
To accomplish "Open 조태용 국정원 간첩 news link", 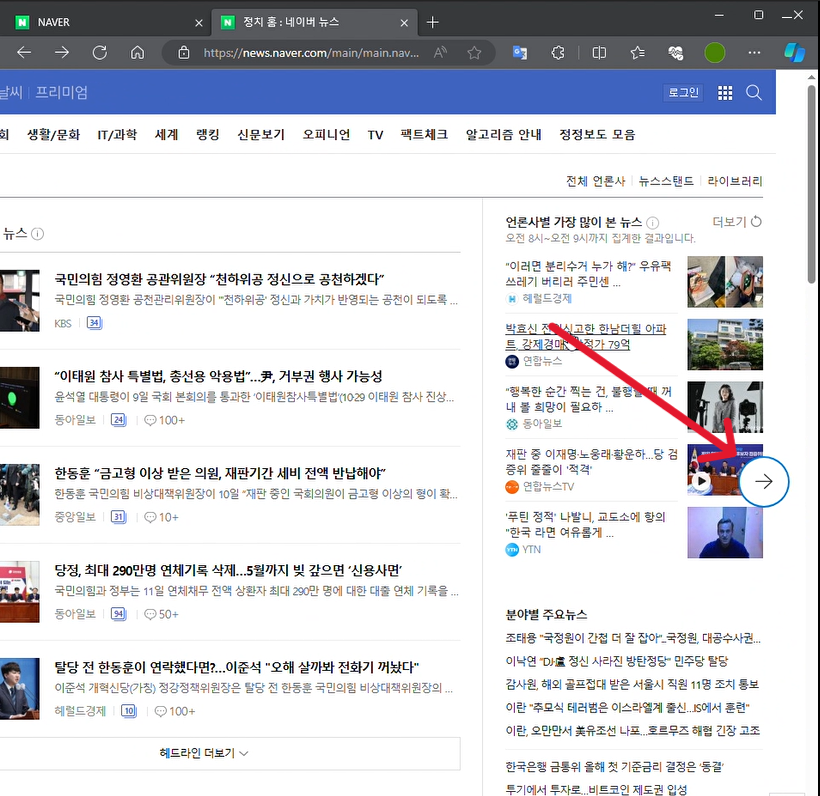I will click(633, 638).
